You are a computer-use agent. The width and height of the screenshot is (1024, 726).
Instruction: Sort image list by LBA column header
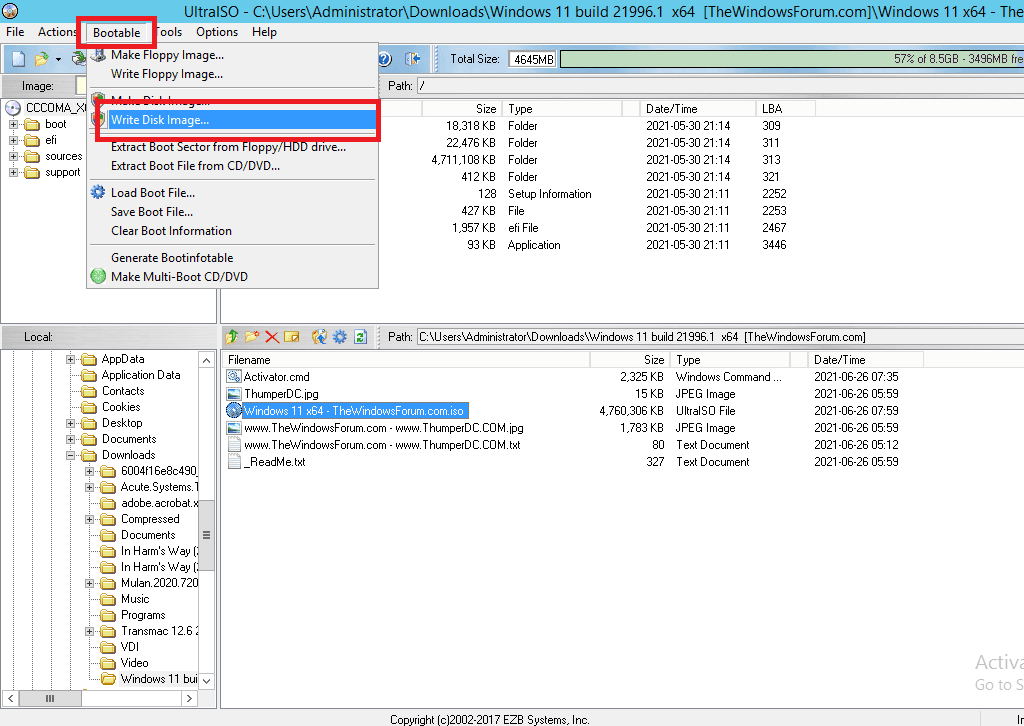(x=786, y=109)
